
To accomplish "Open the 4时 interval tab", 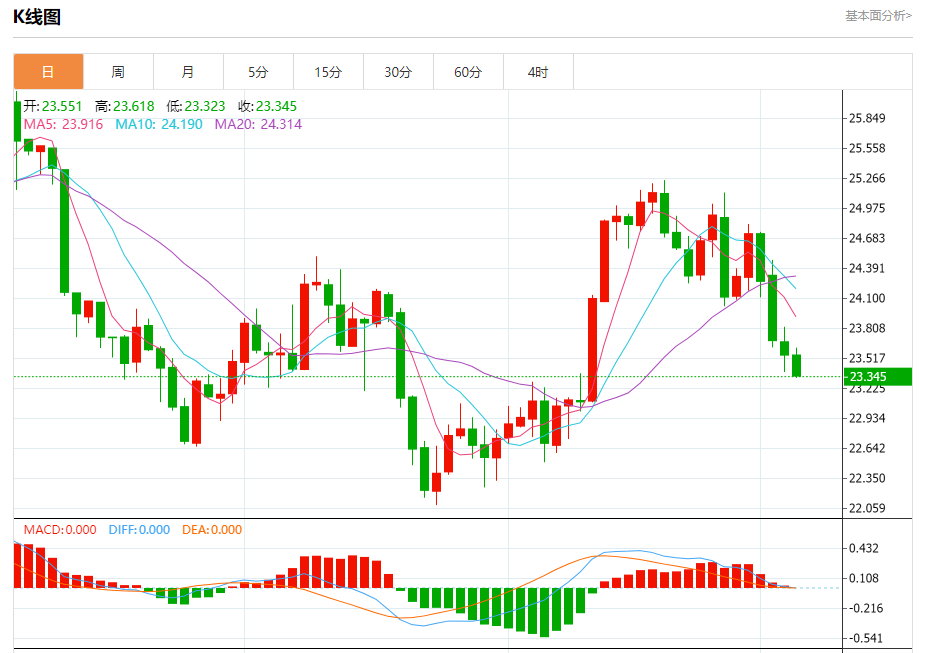I will [538, 72].
